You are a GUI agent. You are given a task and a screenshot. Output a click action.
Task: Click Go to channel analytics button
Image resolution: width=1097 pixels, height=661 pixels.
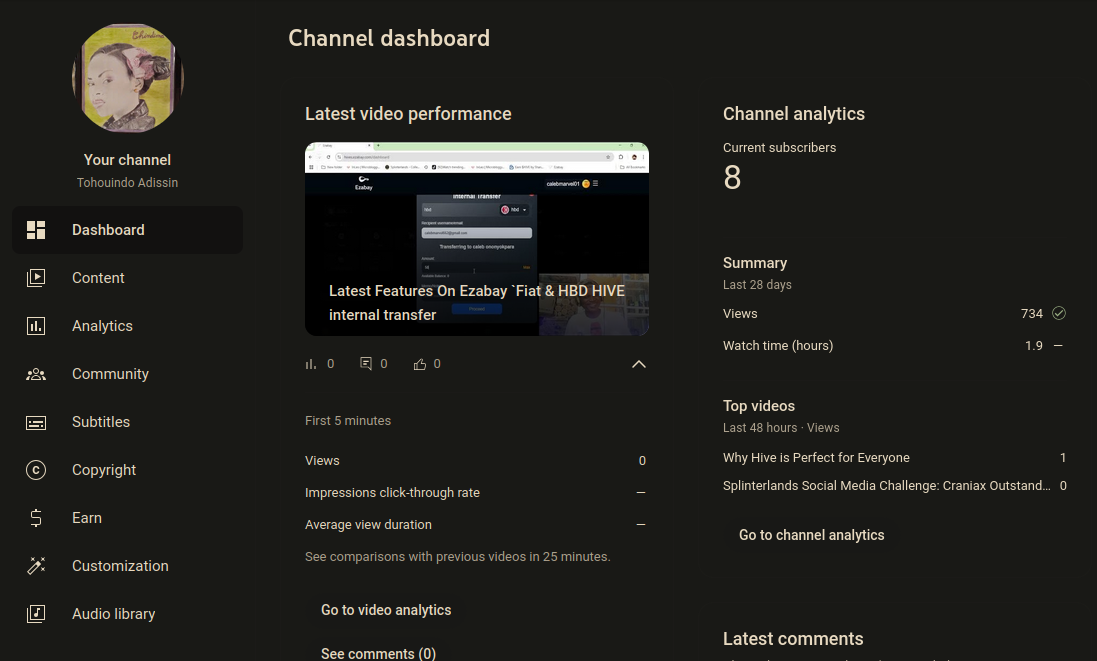pos(812,535)
